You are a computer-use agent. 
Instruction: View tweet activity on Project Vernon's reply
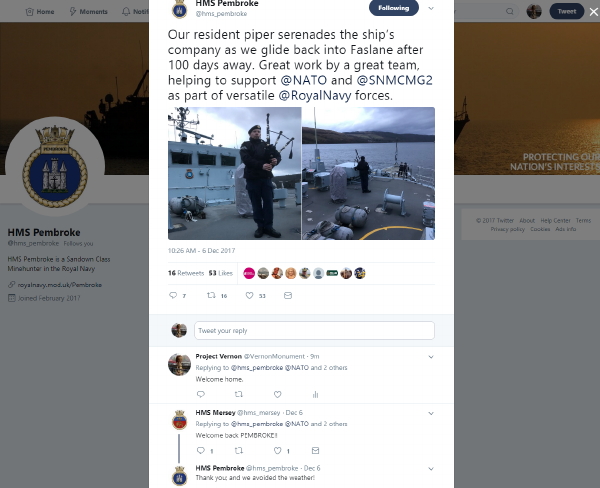tap(315, 394)
